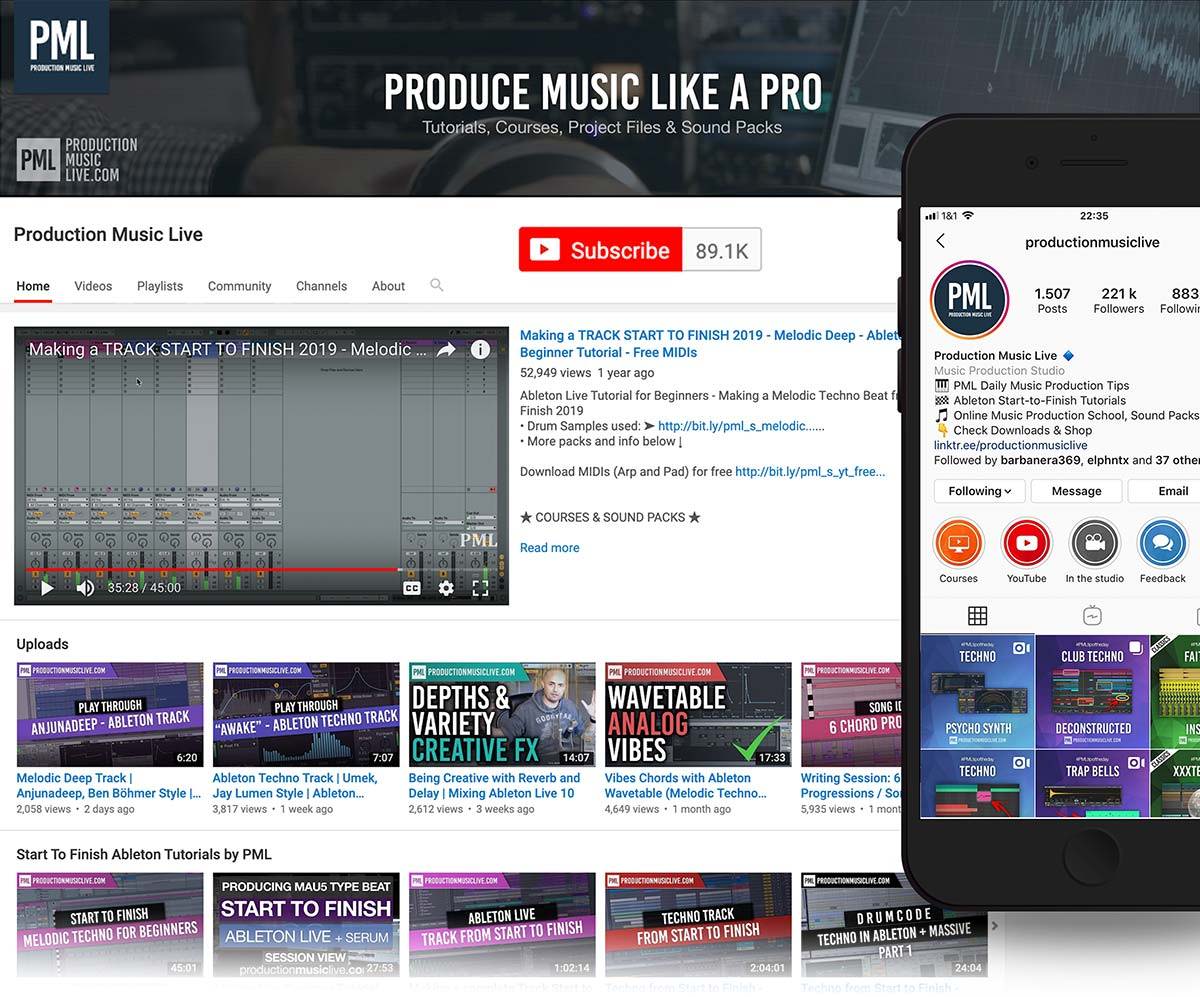Open the Techno Psycho Synth post
Viewport: 1200px width, 997px height.
point(977,691)
